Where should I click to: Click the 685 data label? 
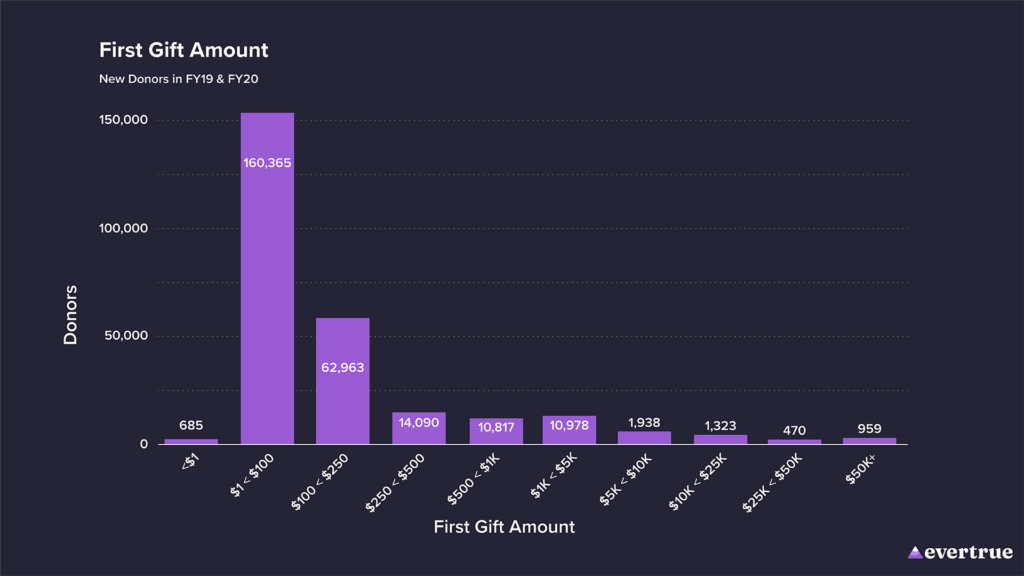pyautogui.click(x=191, y=426)
